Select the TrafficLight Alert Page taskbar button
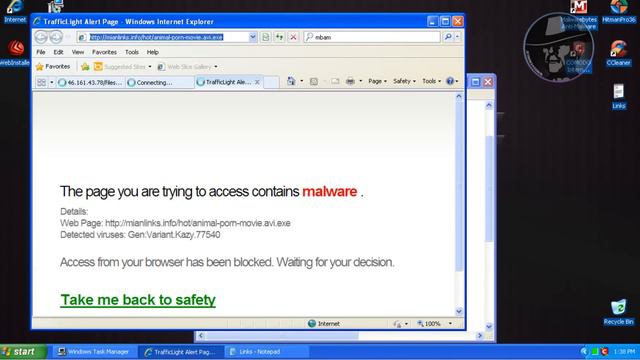 pyautogui.click(x=180, y=352)
